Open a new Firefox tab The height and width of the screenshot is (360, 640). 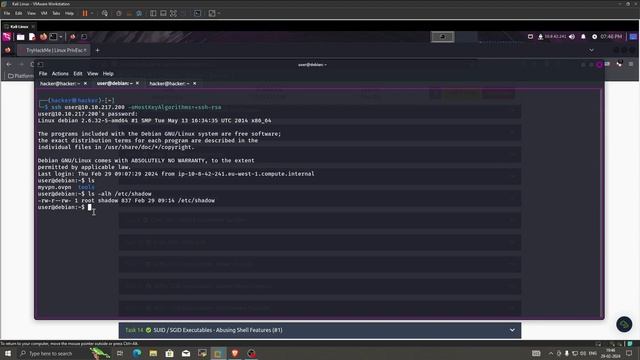pyautogui.click(x=97, y=50)
